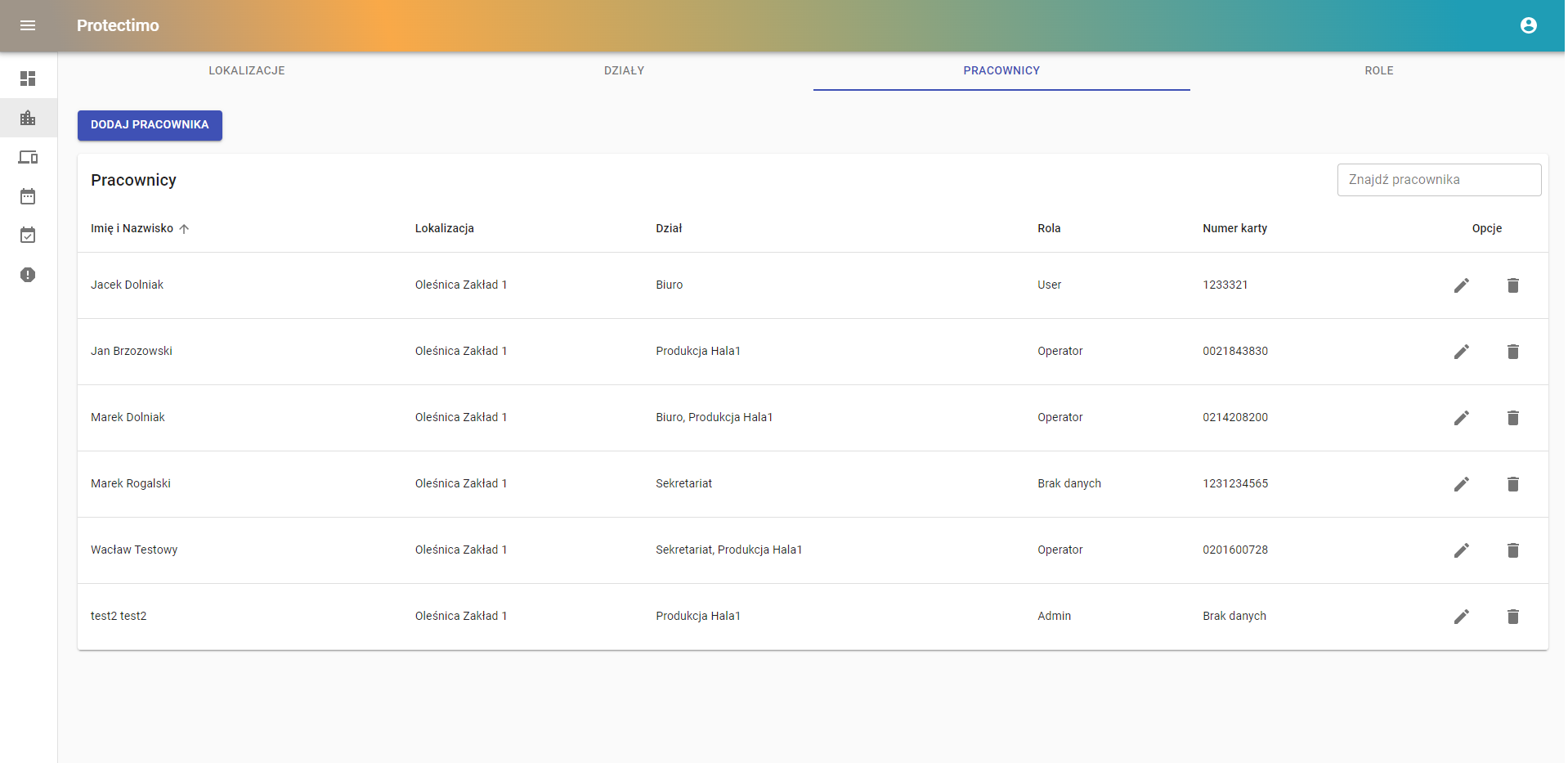Focus the Znajdź pracownika search field

1439,180
